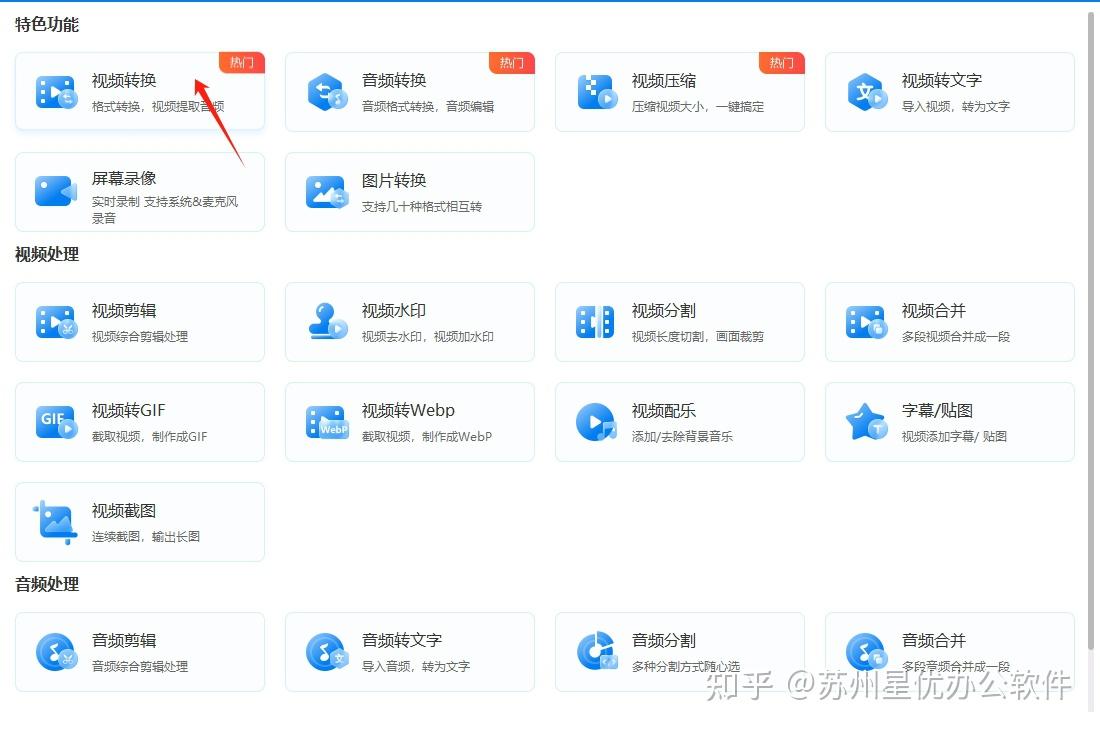Launch the 视频合并 video merge tool
The image size is (1100, 731).
[950, 321]
